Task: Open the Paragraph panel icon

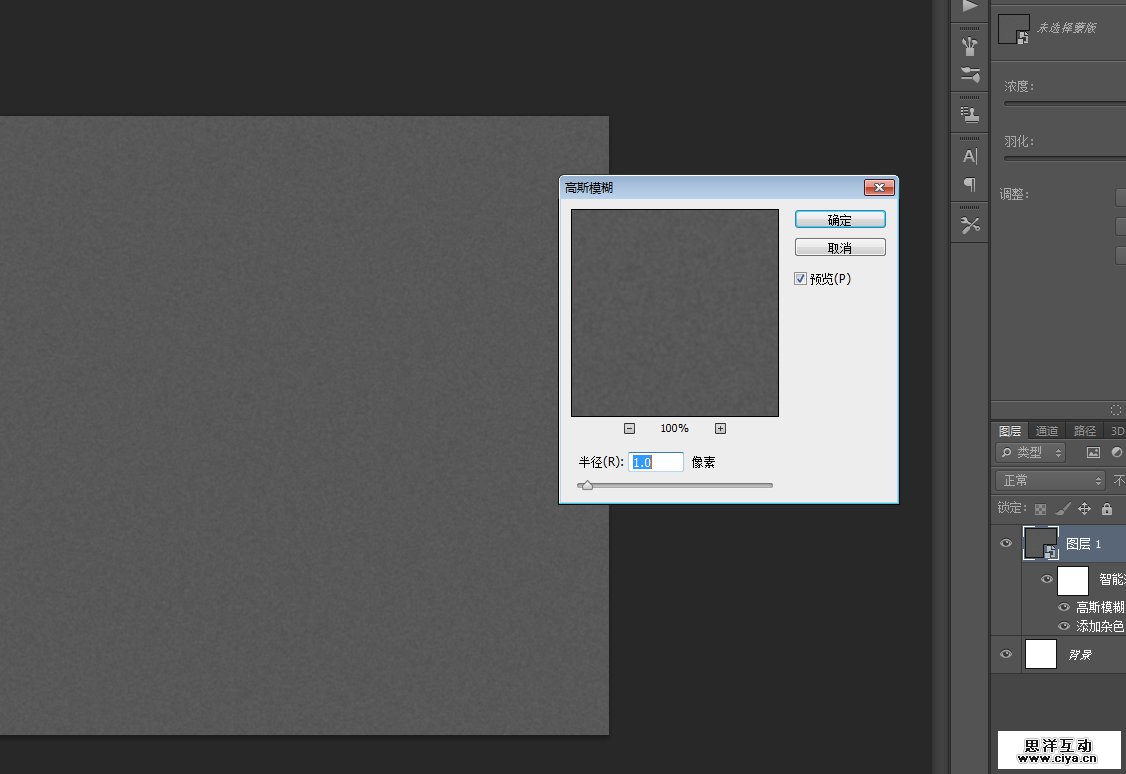Action: coord(969,185)
